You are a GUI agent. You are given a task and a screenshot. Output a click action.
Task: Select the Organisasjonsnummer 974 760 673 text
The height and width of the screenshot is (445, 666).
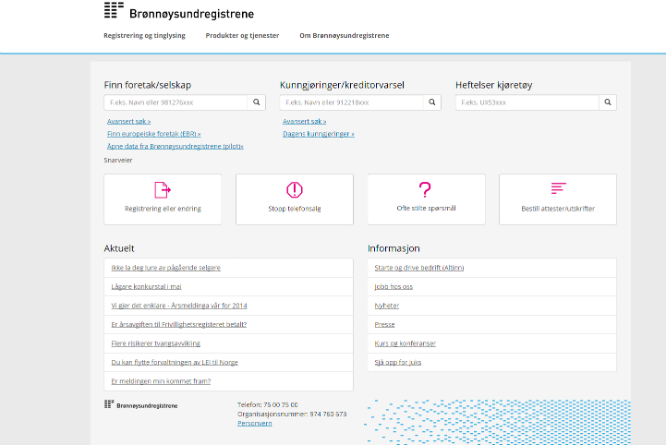click(x=292, y=414)
